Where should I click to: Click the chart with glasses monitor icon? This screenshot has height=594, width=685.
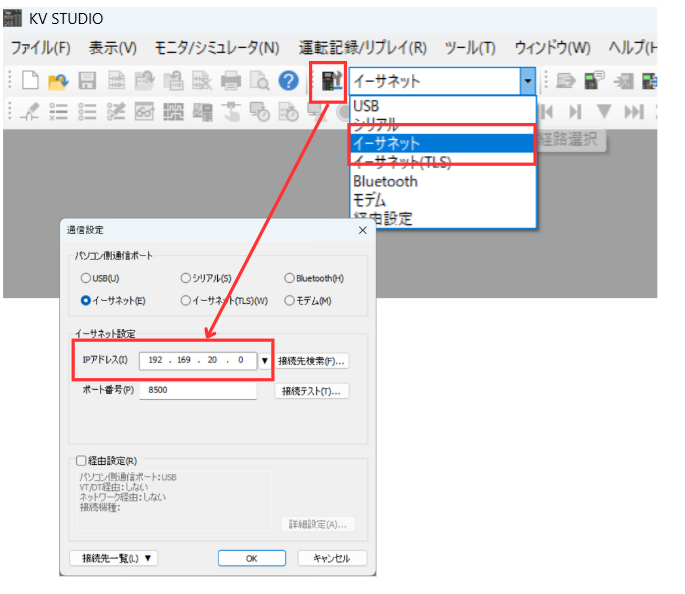pyautogui.click(x=145, y=112)
